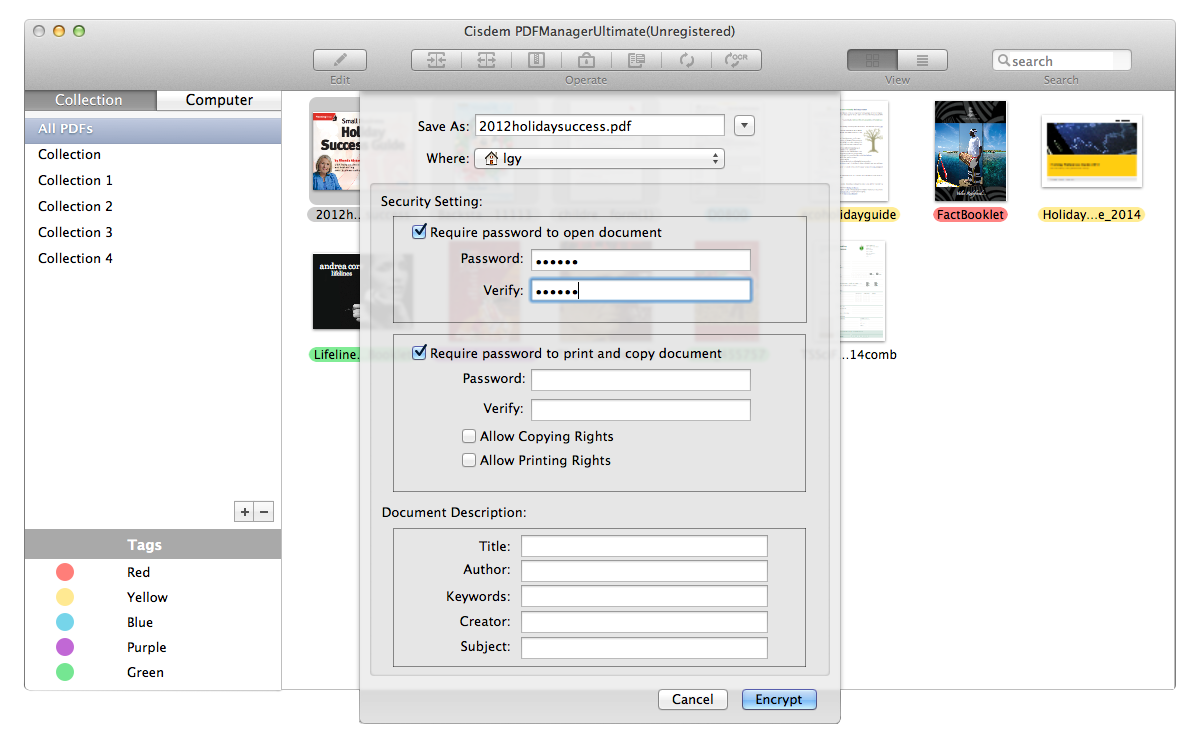Click the OCR toolbar icon
This screenshot has height=738, width=1204.
737,60
